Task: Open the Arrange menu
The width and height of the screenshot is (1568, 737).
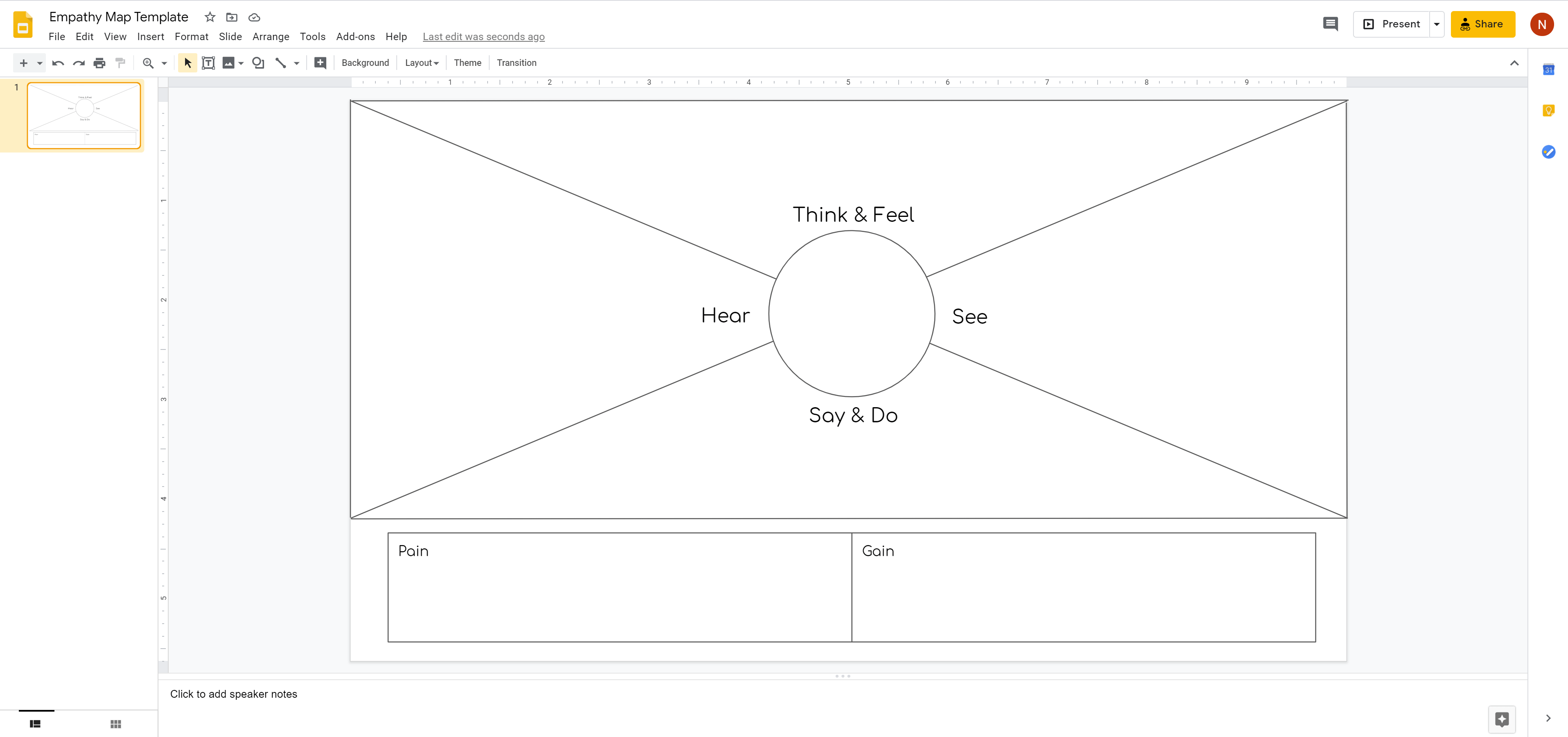Action: point(271,36)
